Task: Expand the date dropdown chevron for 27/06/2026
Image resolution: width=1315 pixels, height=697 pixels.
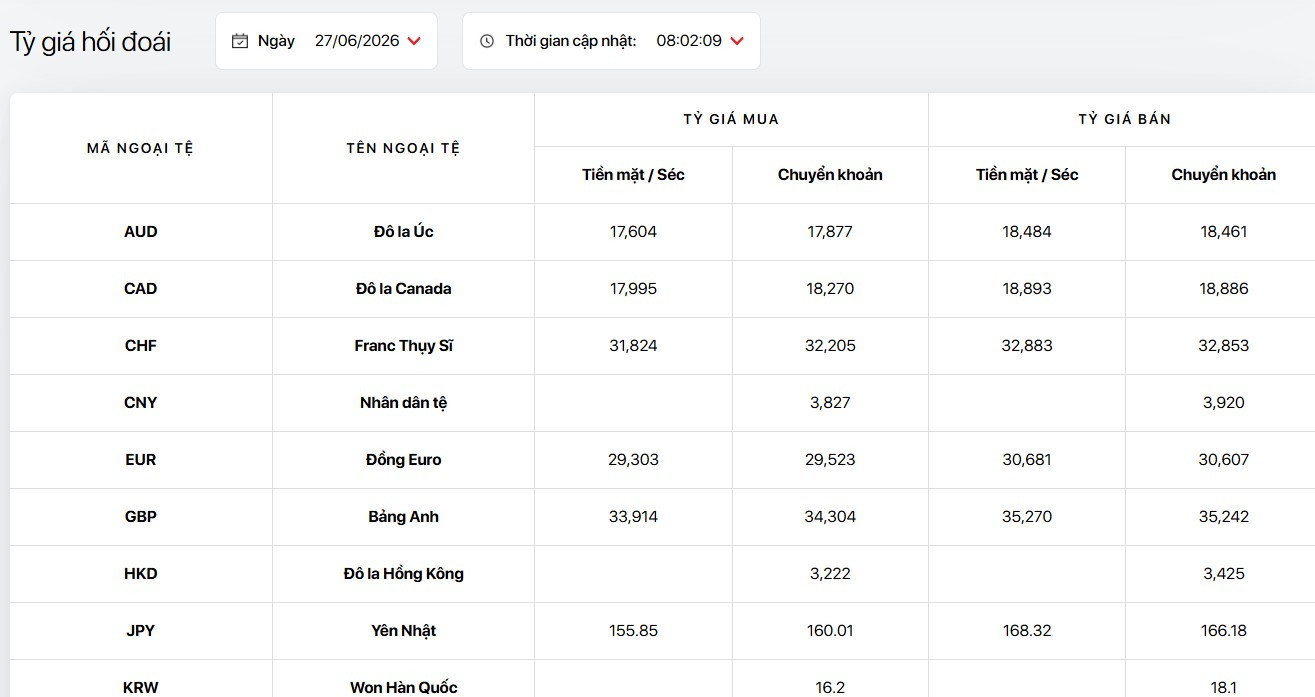Action: tap(415, 41)
